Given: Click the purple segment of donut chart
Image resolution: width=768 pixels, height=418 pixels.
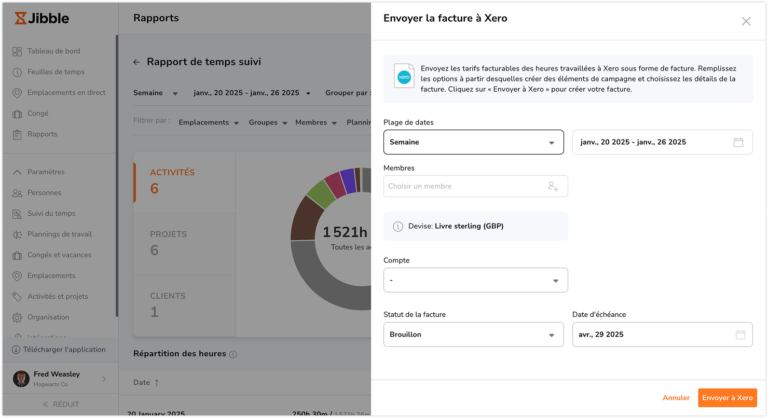Looking at the screenshot, I should click(x=348, y=180).
